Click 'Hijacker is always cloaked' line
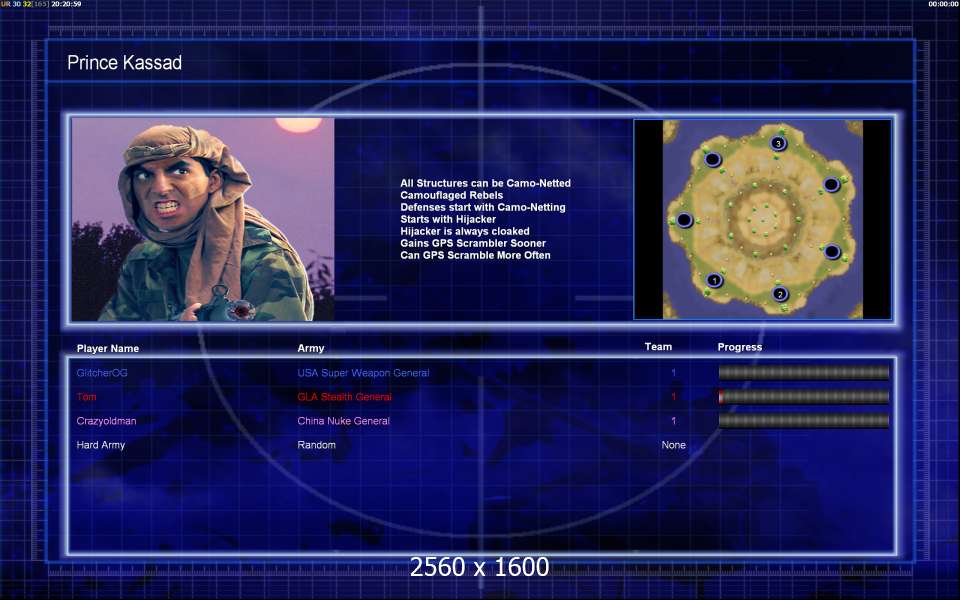This screenshot has width=960, height=600. point(465,231)
